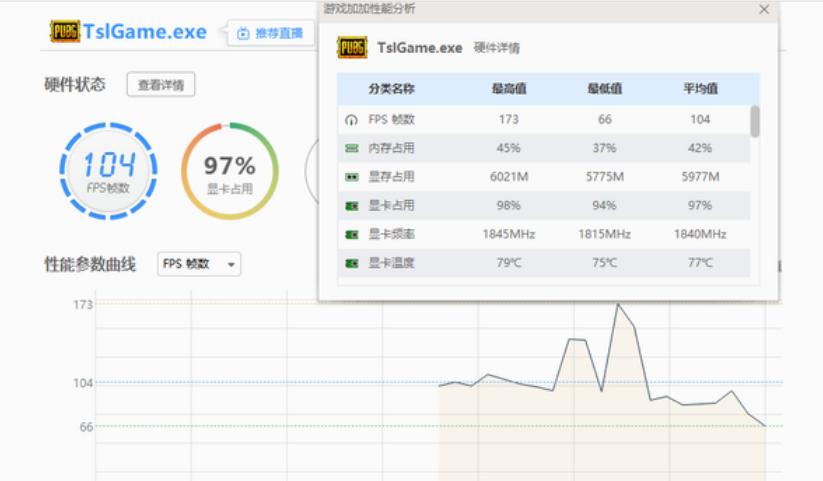This screenshot has width=823, height=481.
Task: Click the FPS gauge icon in table row
Action: pyautogui.click(x=351, y=120)
